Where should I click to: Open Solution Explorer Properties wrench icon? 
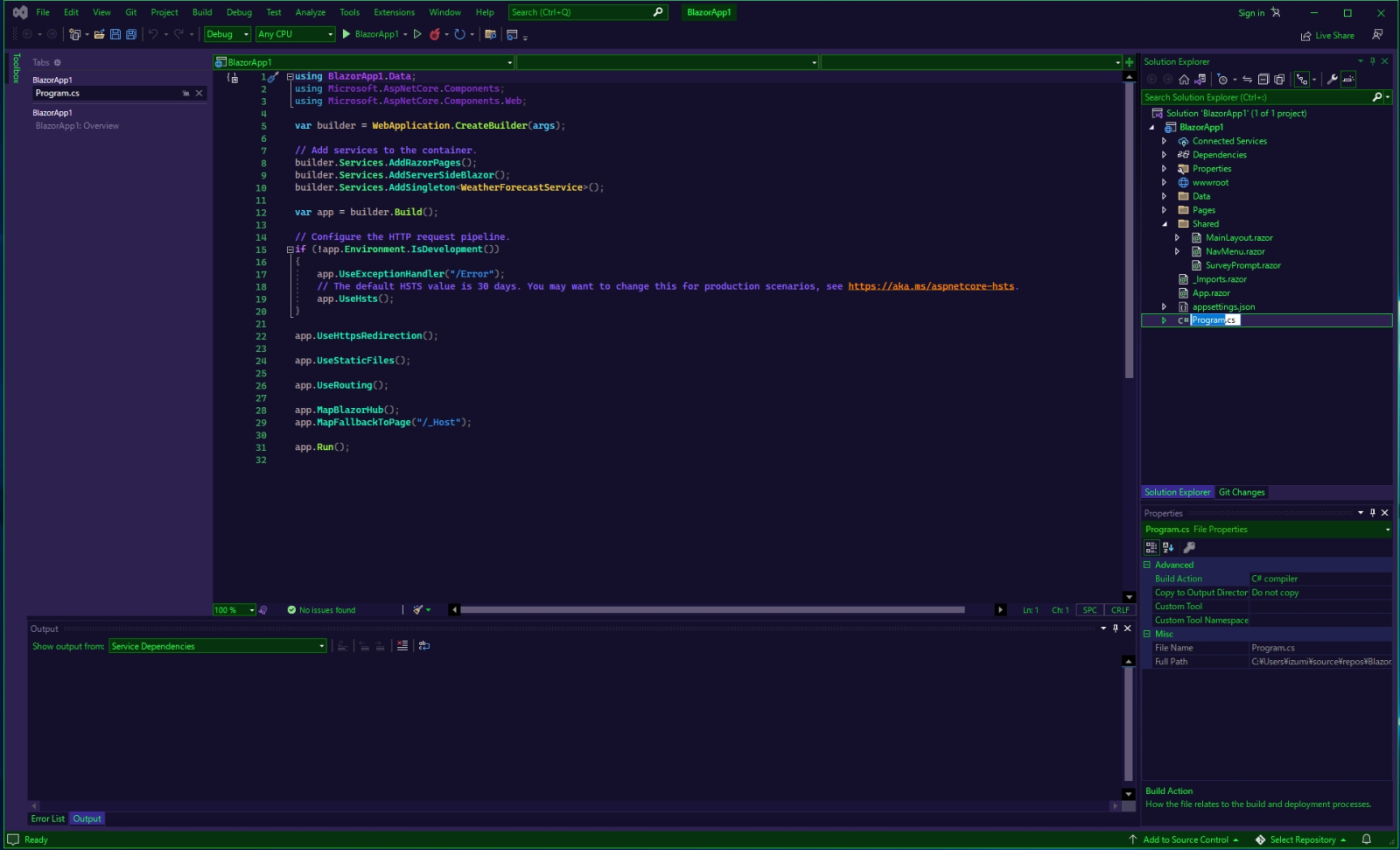tap(1333, 80)
